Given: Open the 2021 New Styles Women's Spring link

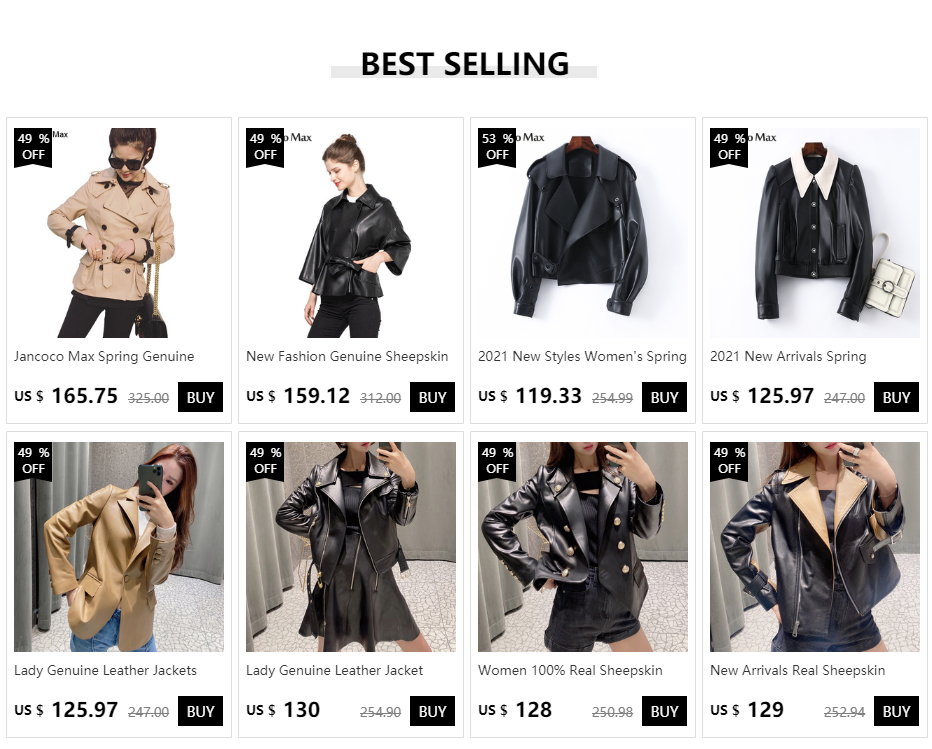Looking at the screenshot, I should click(x=582, y=357).
